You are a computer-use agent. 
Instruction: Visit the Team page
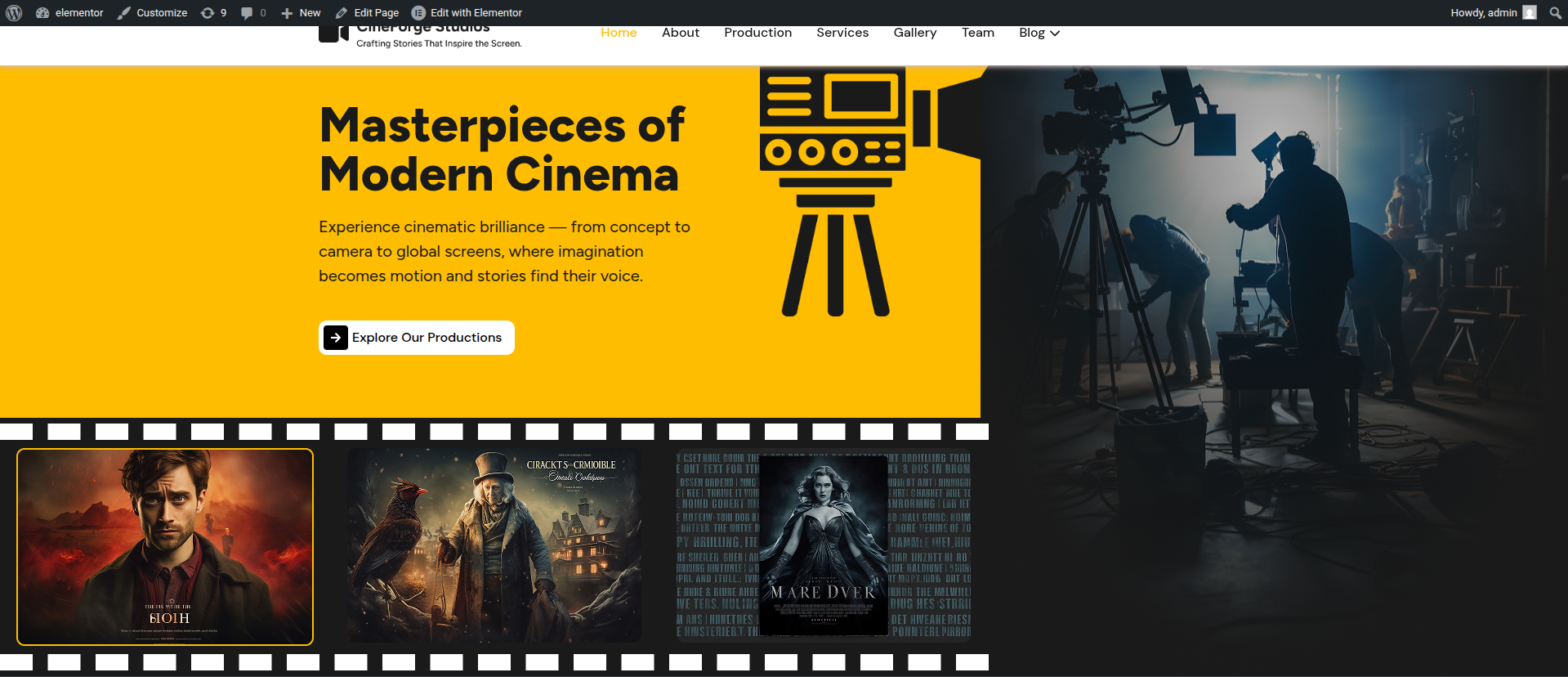click(x=977, y=33)
